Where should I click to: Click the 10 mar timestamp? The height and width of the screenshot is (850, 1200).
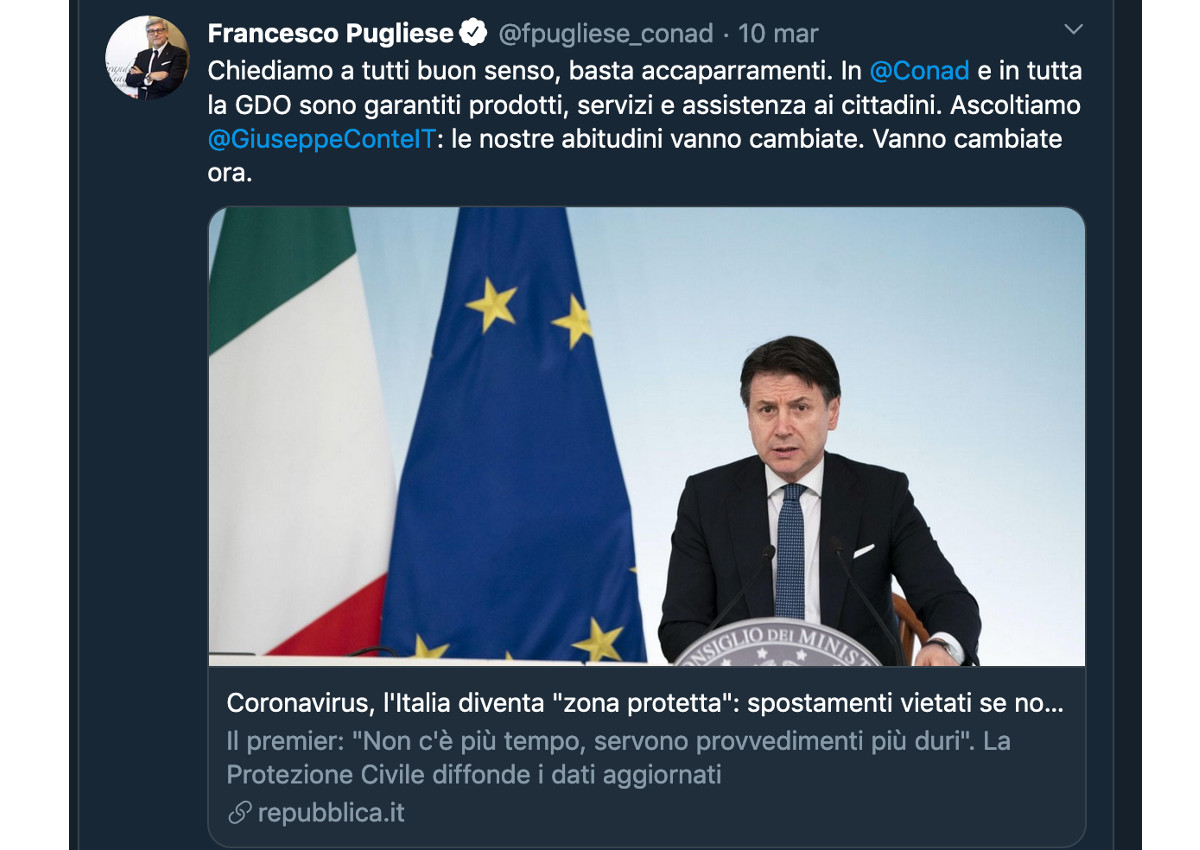778,33
